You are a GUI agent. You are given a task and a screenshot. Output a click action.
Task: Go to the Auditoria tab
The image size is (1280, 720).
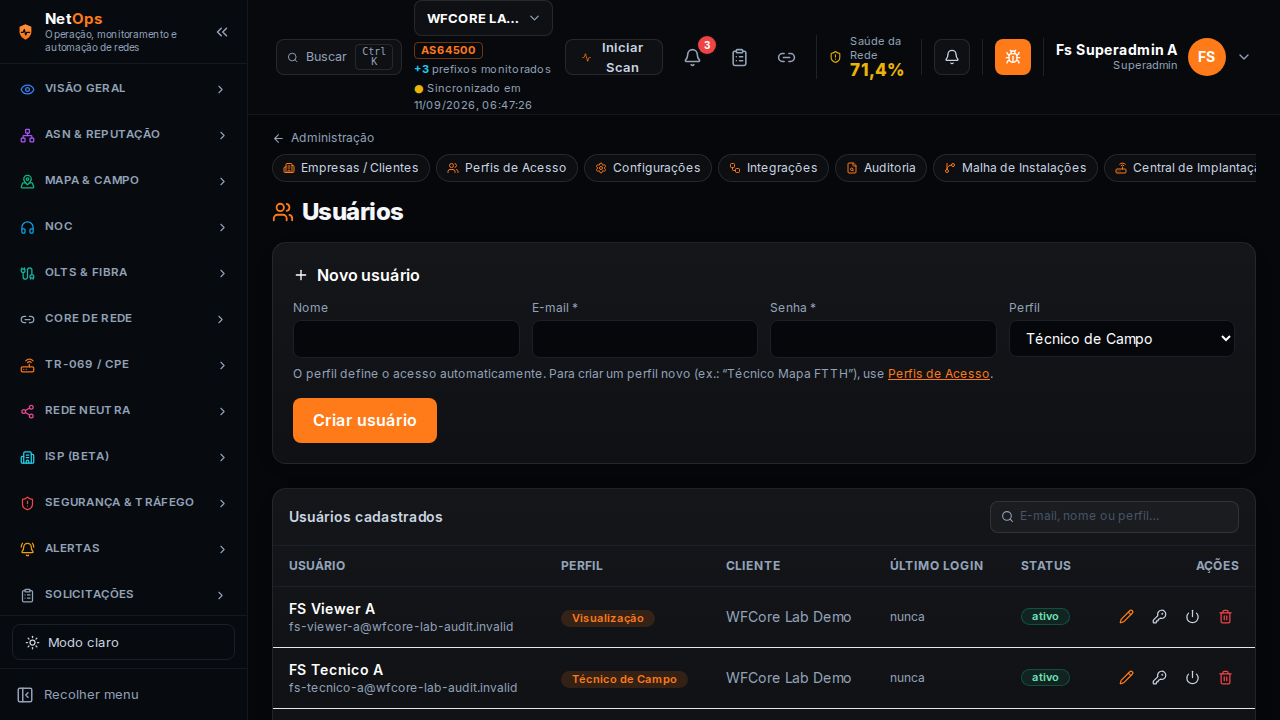881,168
